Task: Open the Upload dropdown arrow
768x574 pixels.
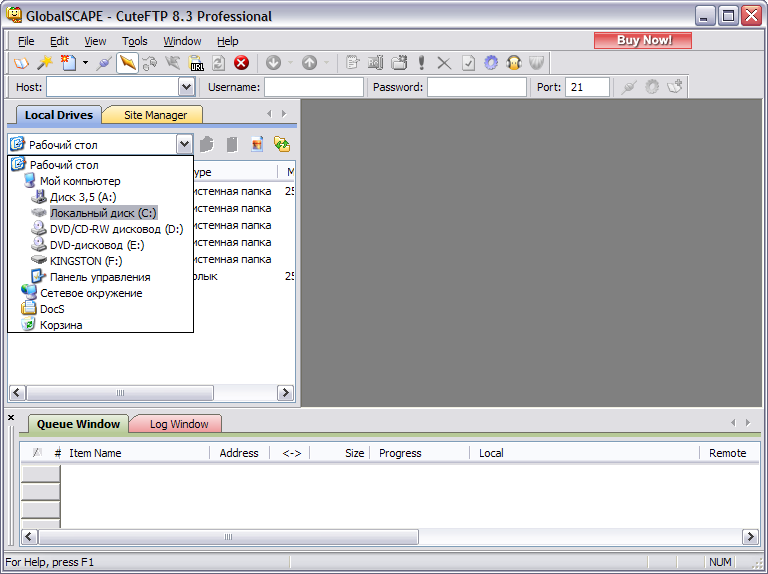Action: pos(326,63)
